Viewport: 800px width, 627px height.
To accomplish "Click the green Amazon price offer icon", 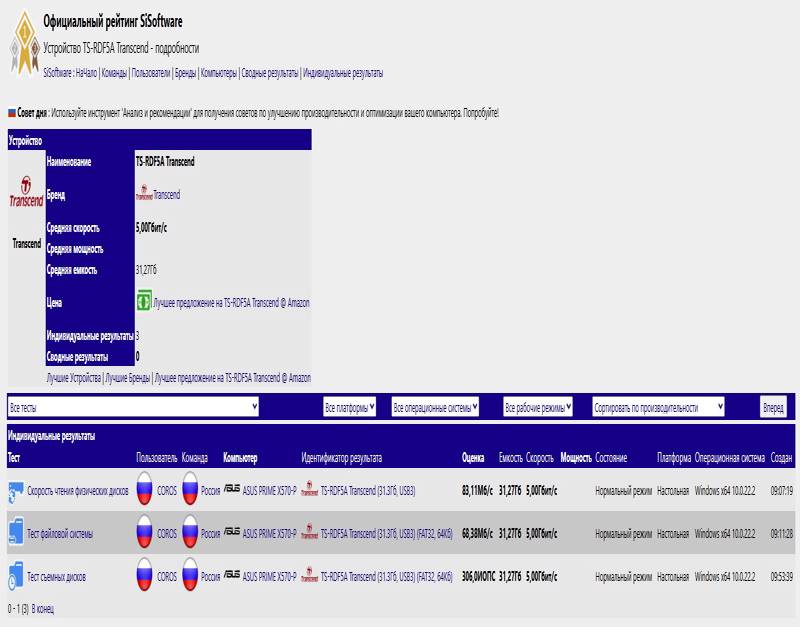I will (143, 301).
